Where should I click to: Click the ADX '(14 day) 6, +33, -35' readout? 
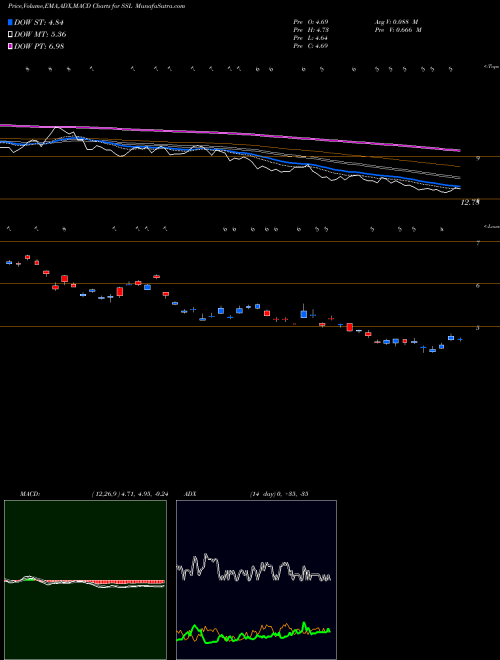(x=279, y=494)
